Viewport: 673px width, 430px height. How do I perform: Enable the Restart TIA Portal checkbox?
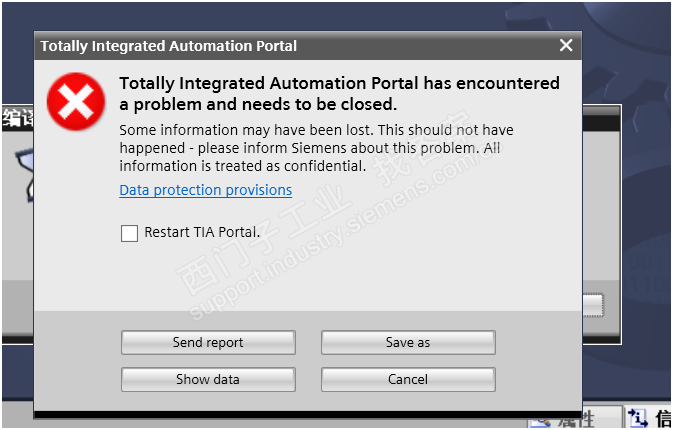129,233
